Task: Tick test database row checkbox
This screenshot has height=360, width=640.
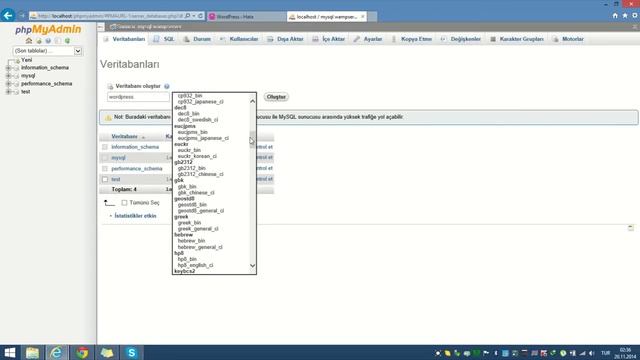Action: coord(105,179)
